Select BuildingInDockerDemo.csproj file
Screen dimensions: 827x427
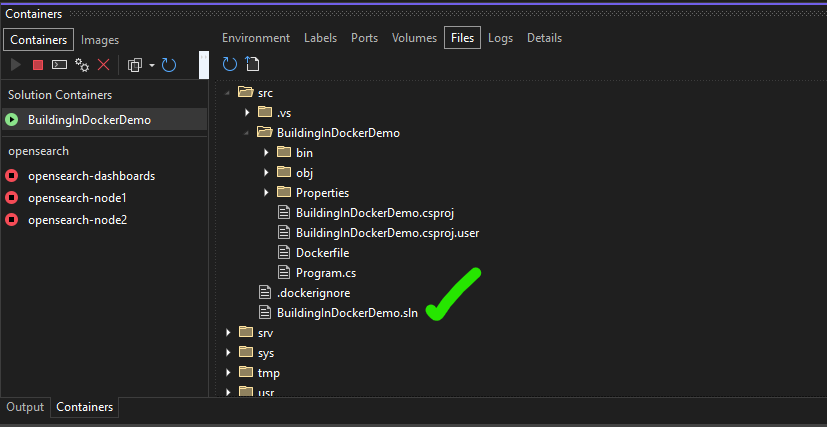(x=375, y=213)
